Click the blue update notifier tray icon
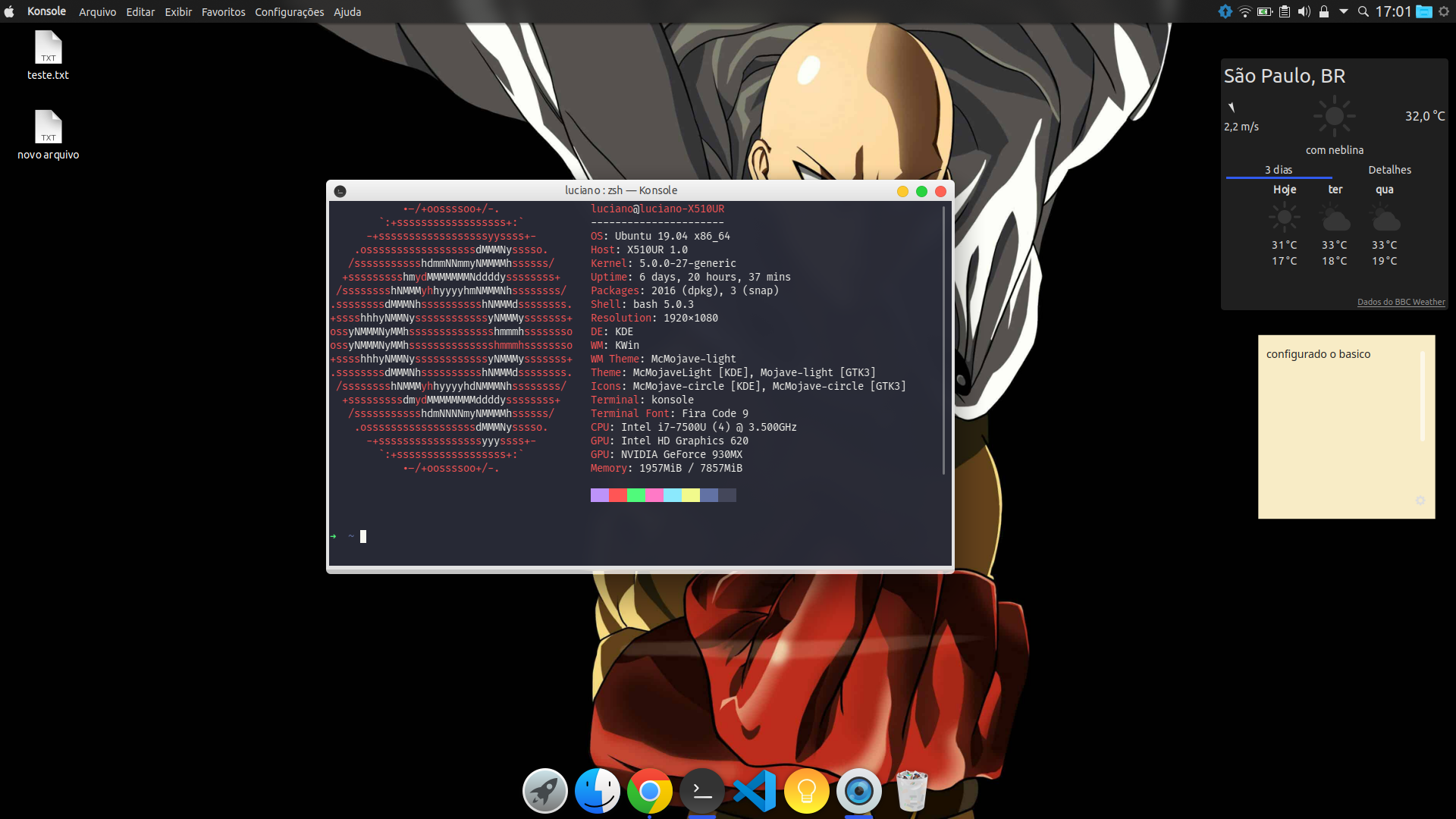Image resolution: width=1456 pixels, height=819 pixels. click(1225, 11)
